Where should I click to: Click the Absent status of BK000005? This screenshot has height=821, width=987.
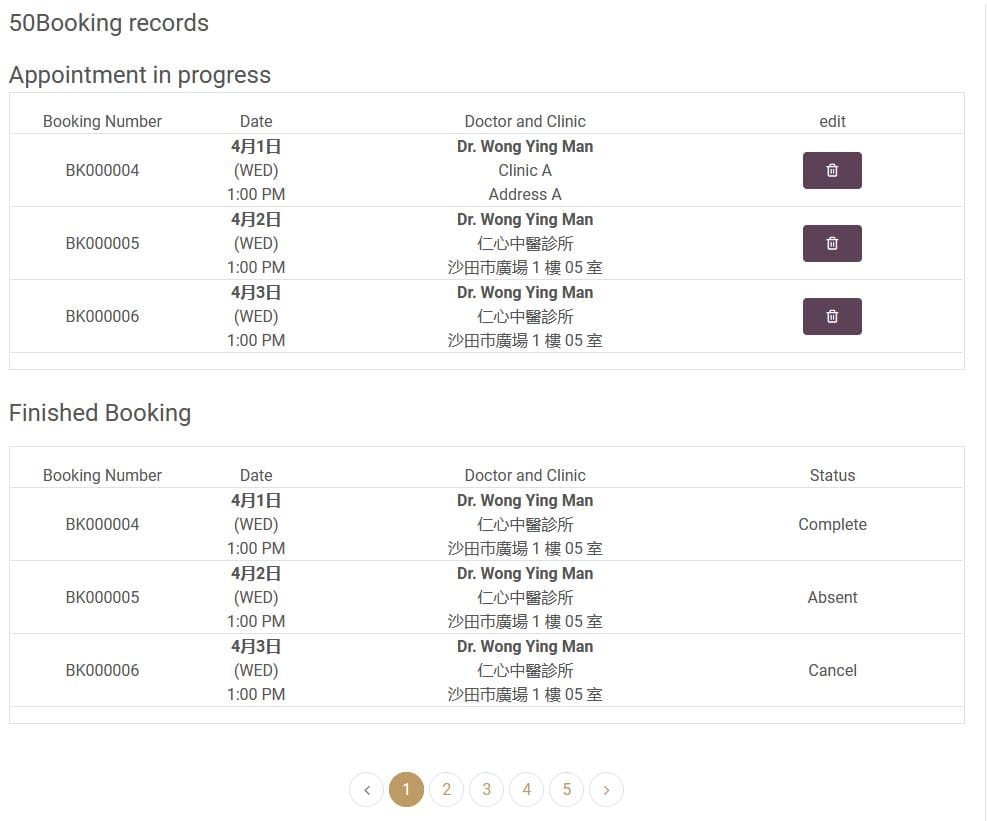tap(832, 597)
